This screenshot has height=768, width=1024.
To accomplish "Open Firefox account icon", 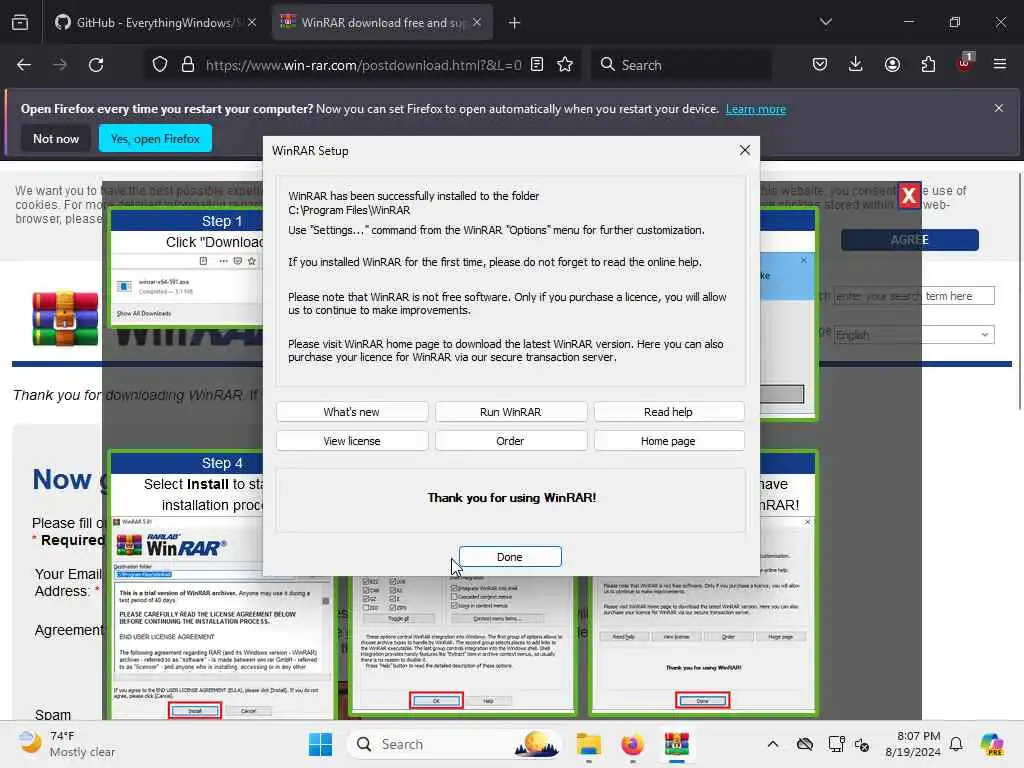I will 892,65.
